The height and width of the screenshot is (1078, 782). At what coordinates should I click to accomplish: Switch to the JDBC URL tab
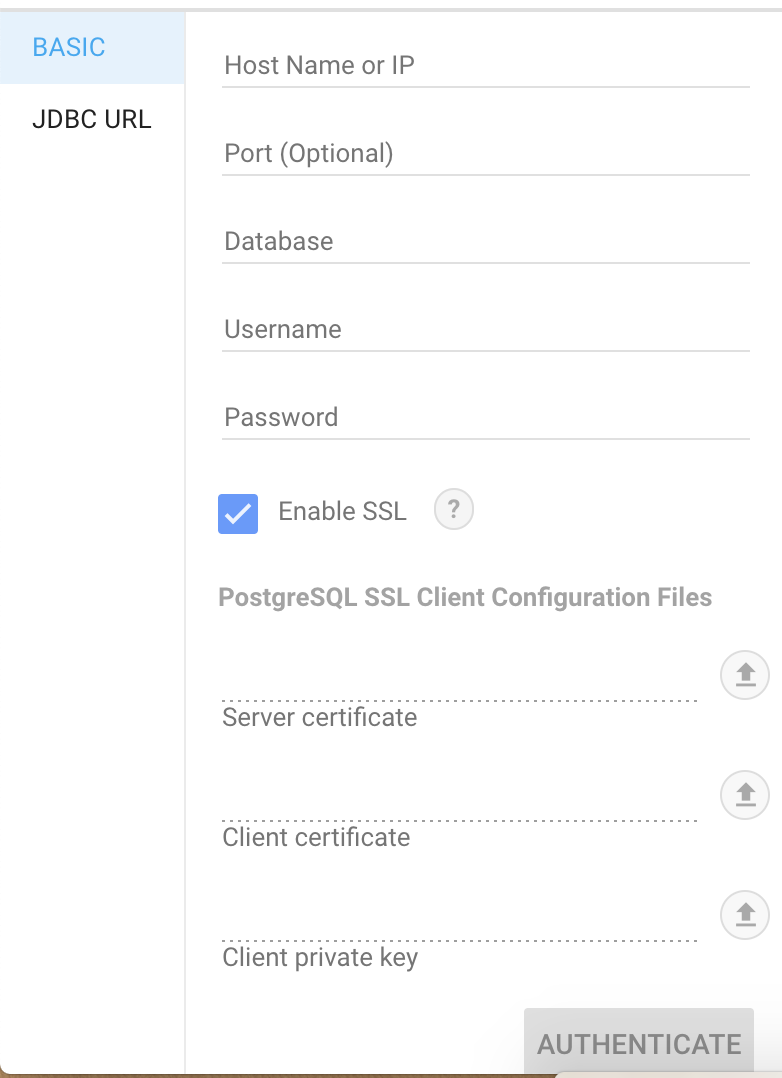tap(92, 119)
